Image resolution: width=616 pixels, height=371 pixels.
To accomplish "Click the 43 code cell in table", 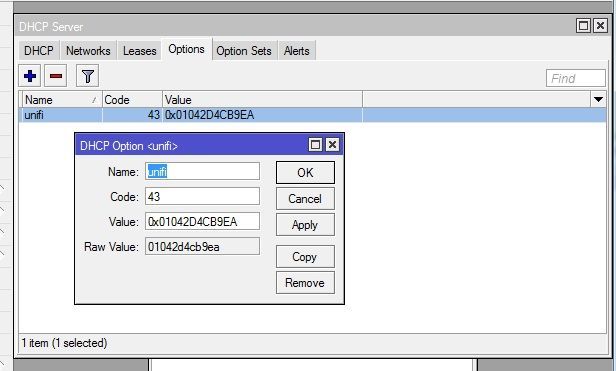I will 132,115.
